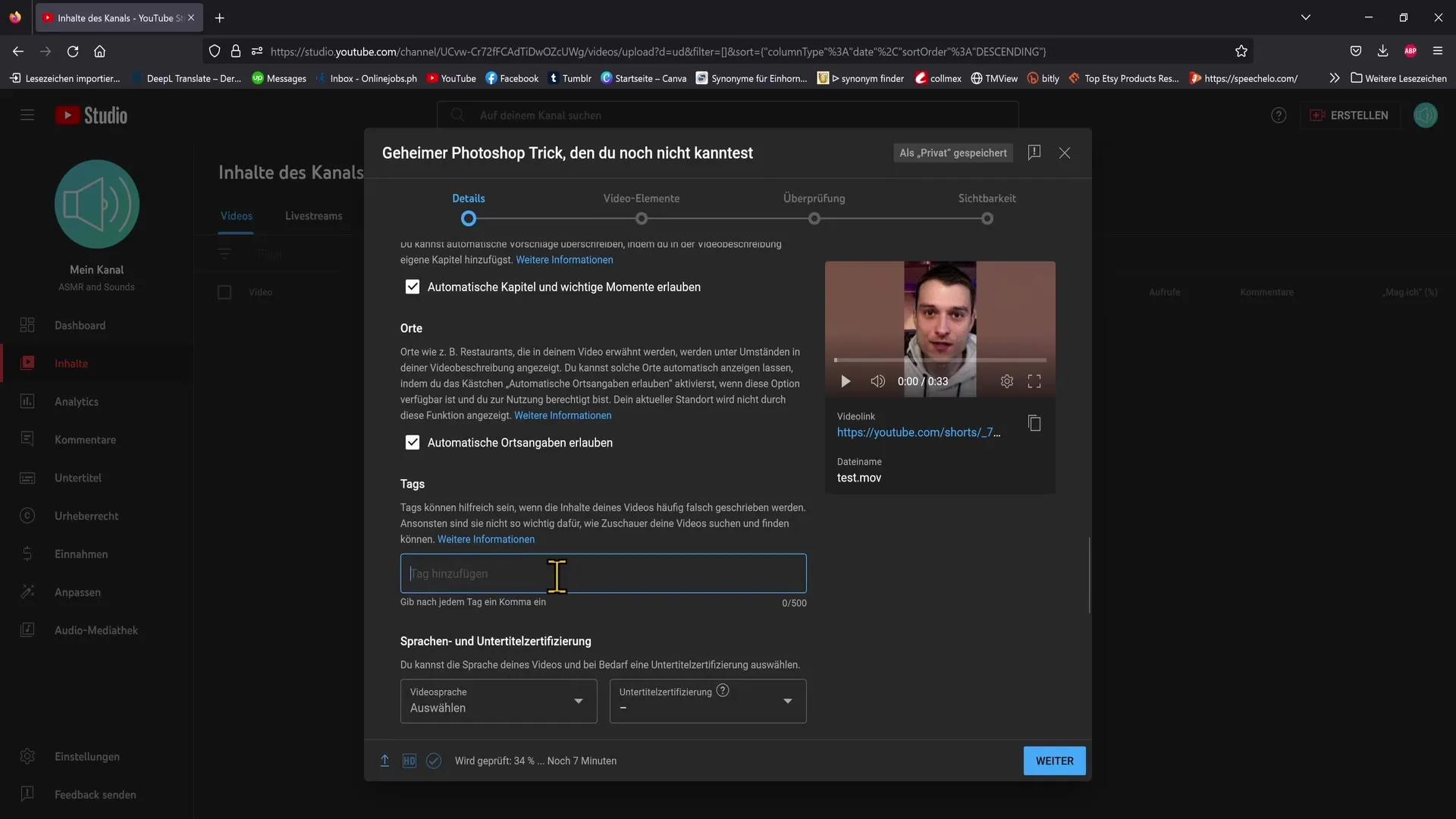Open the Save to Pocket icon
This screenshot has width=1456, height=819.
(1356, 51)
